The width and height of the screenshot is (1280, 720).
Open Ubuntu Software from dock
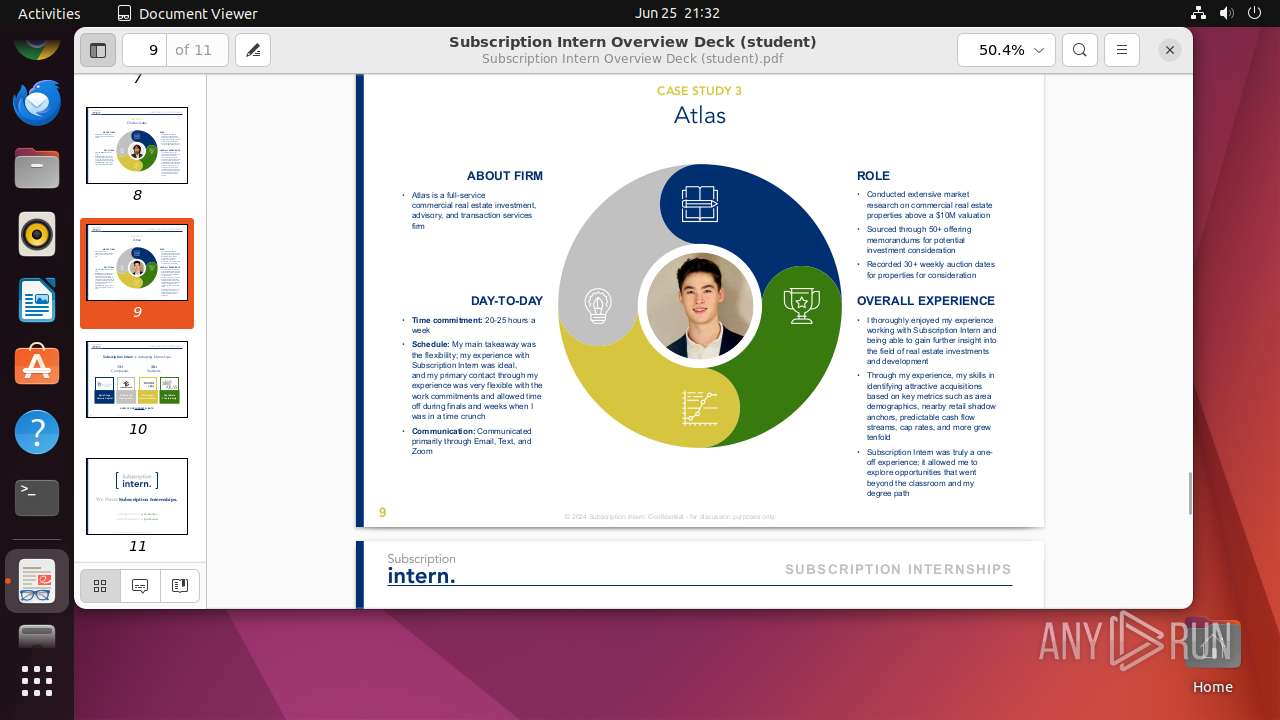tap(37, 366)
